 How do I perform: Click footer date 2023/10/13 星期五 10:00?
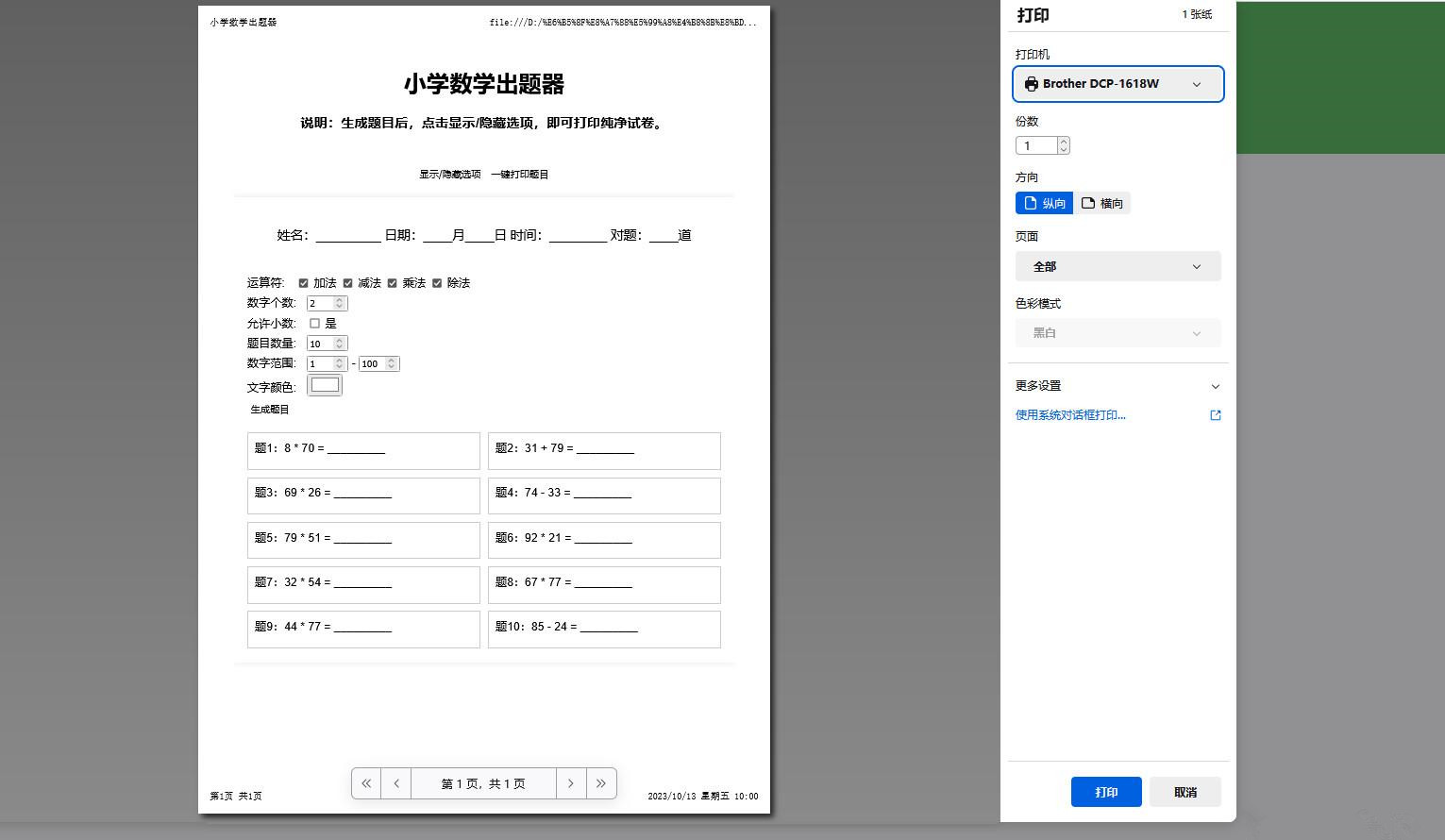[703, 797]
